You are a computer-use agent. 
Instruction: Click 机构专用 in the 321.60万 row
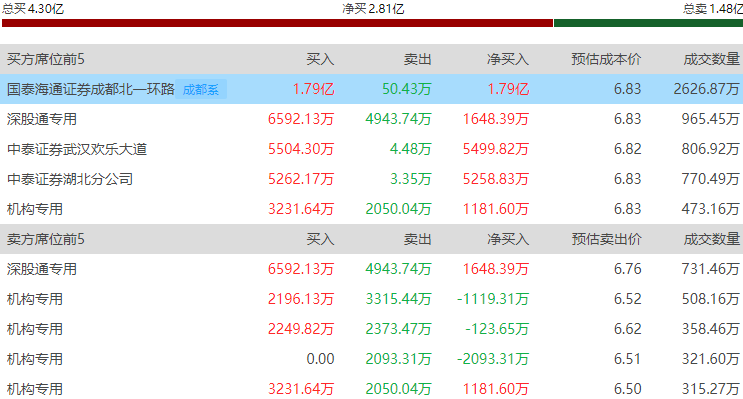tap(35, 359)
